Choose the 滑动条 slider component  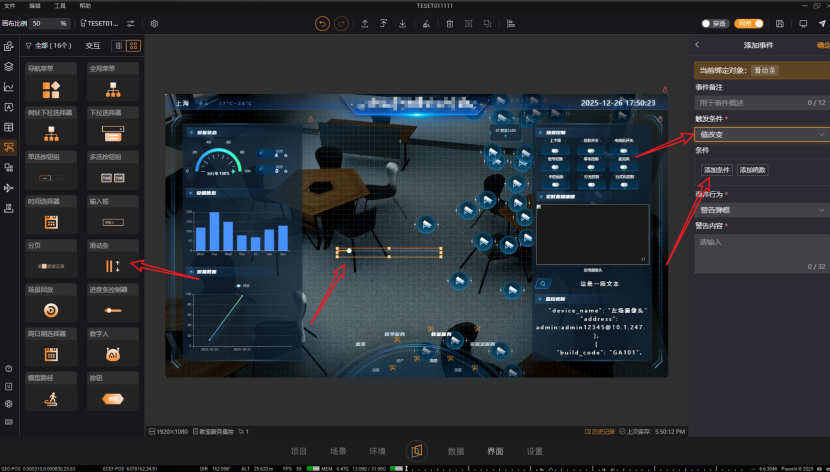point(113,259)
